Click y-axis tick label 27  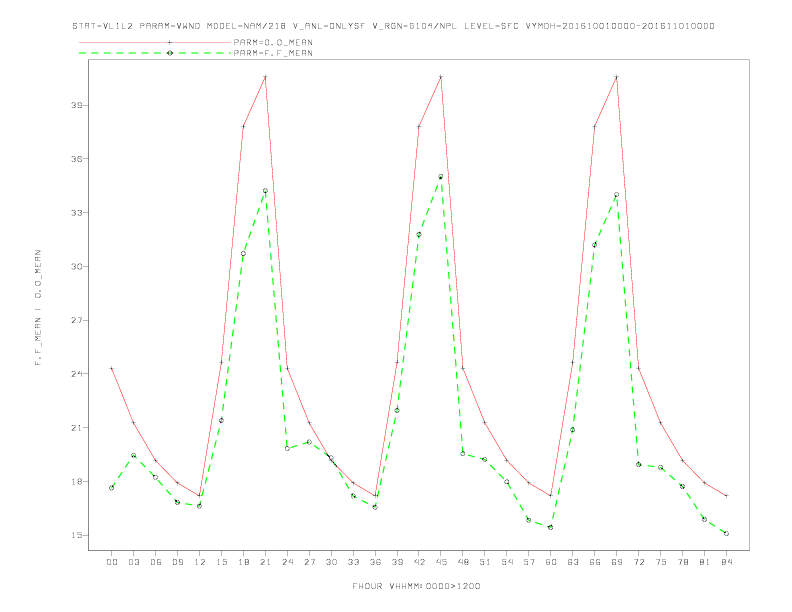coord(77,320)
